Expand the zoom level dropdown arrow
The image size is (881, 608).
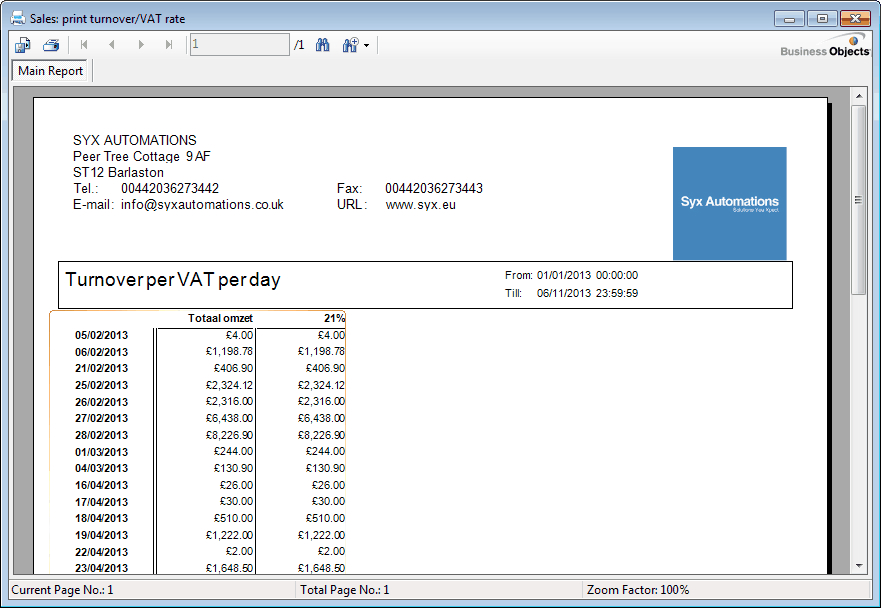(x=367, y=46)
